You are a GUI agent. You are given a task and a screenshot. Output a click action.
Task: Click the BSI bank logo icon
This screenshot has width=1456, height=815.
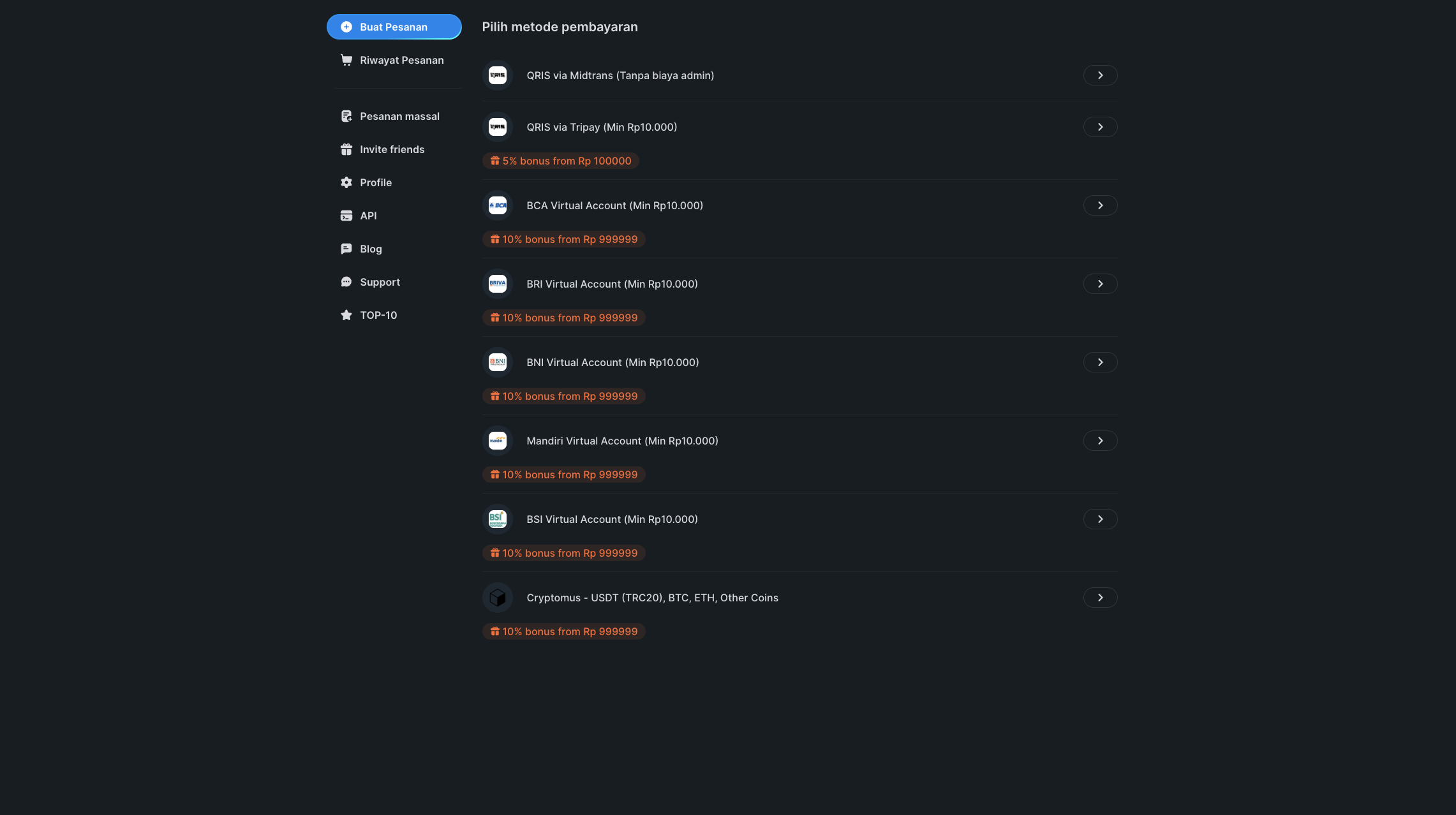[x=497, y=519]
